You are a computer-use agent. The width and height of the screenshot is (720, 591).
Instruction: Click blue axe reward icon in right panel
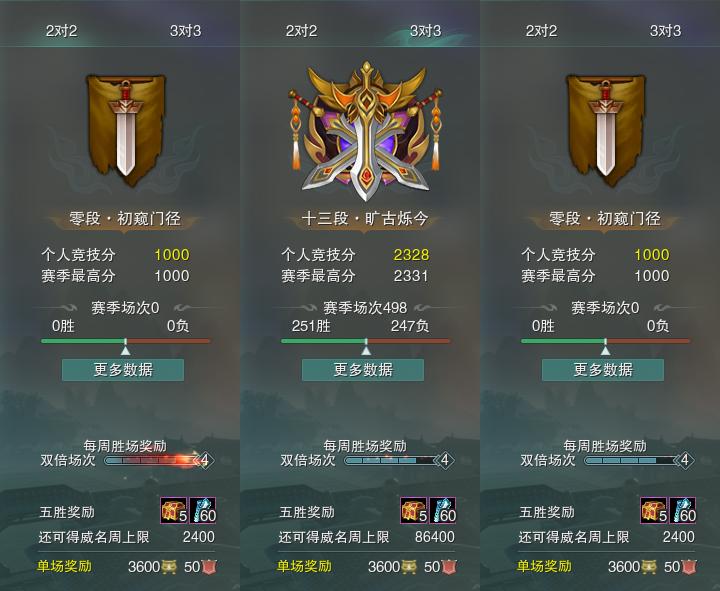(683, 510)
